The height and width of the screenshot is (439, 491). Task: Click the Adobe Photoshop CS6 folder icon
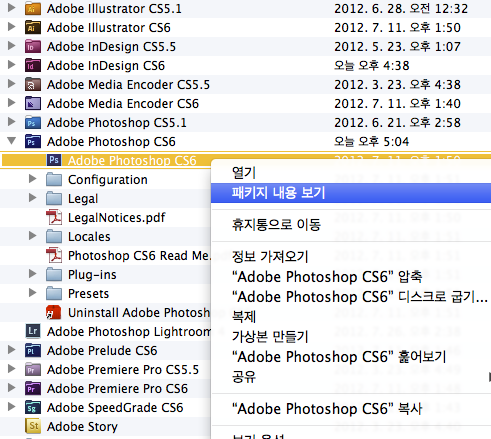(33, 141)
